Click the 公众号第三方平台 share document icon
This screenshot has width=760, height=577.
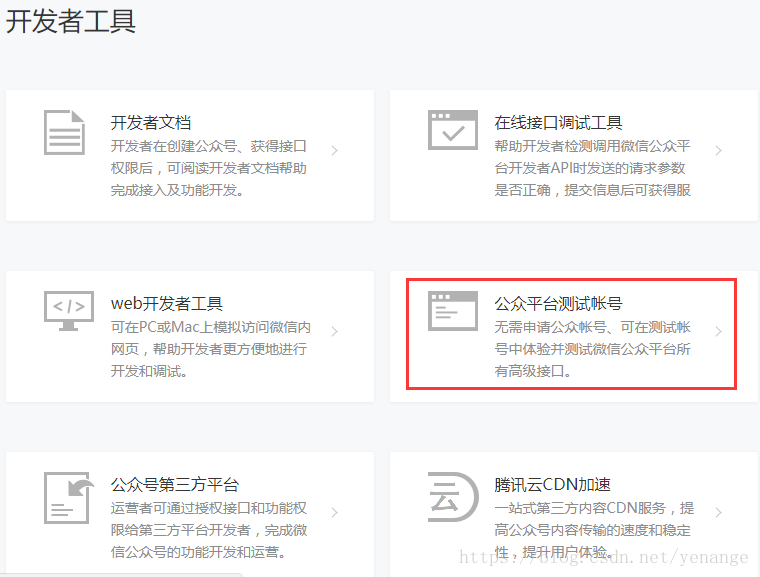point(68,497)
